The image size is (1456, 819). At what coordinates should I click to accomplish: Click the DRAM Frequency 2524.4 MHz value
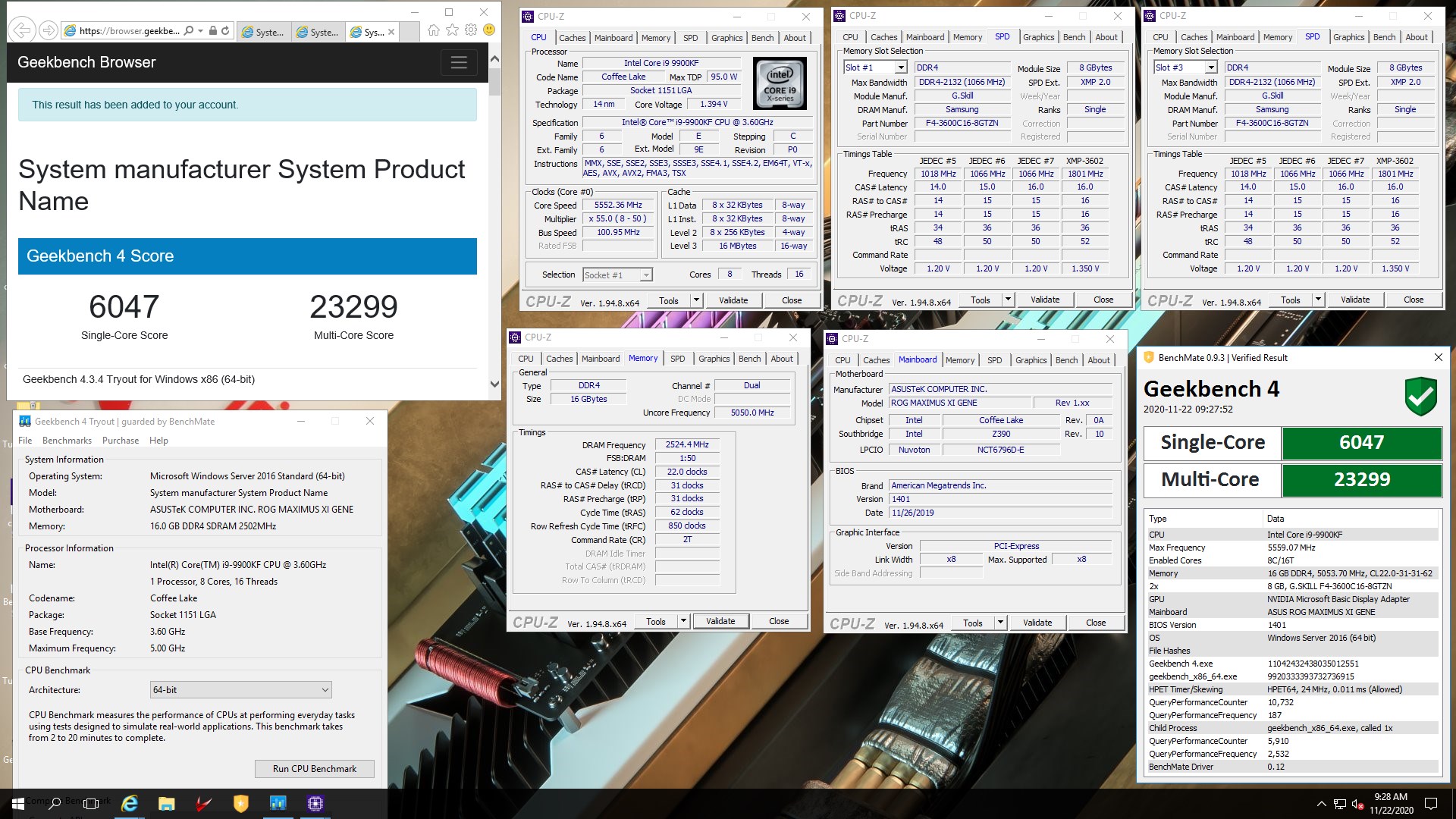[687, 445]
